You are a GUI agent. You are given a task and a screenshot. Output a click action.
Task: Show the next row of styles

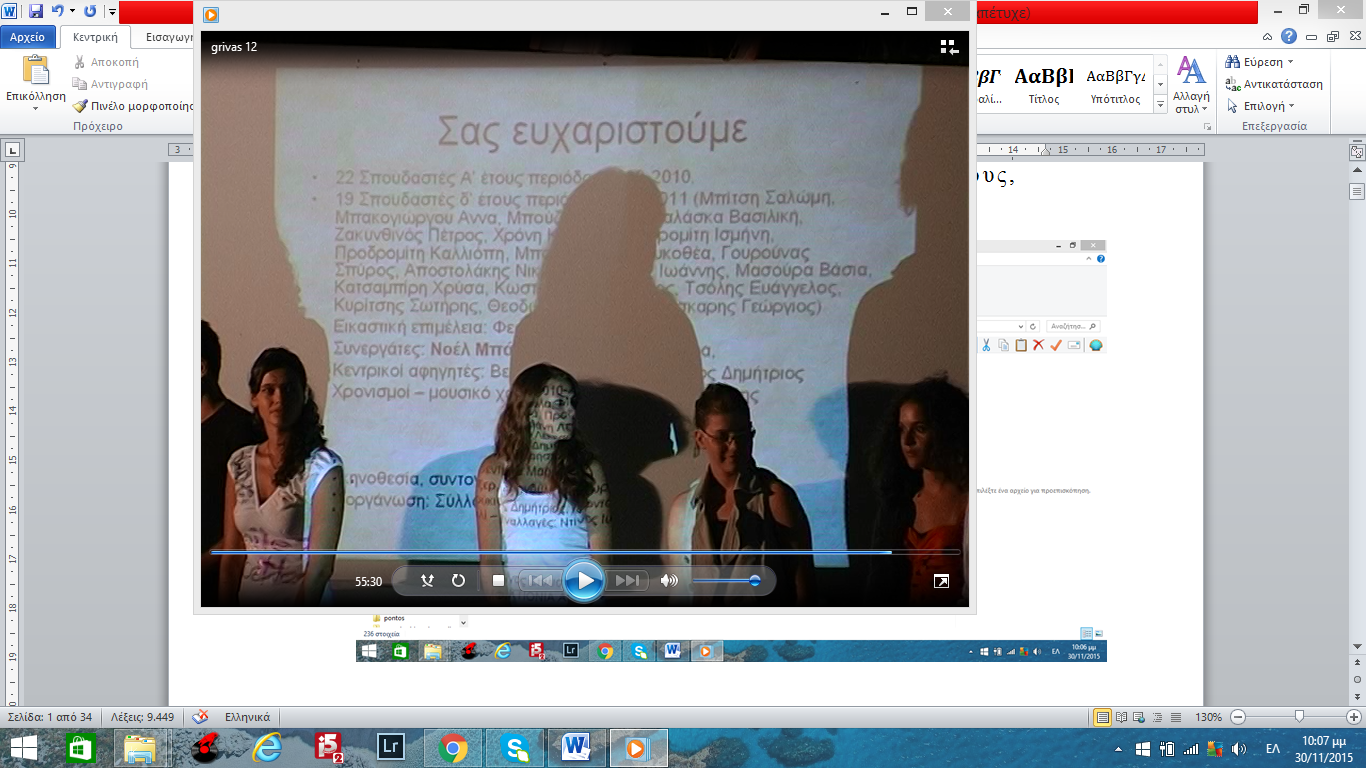(1160, 86)
